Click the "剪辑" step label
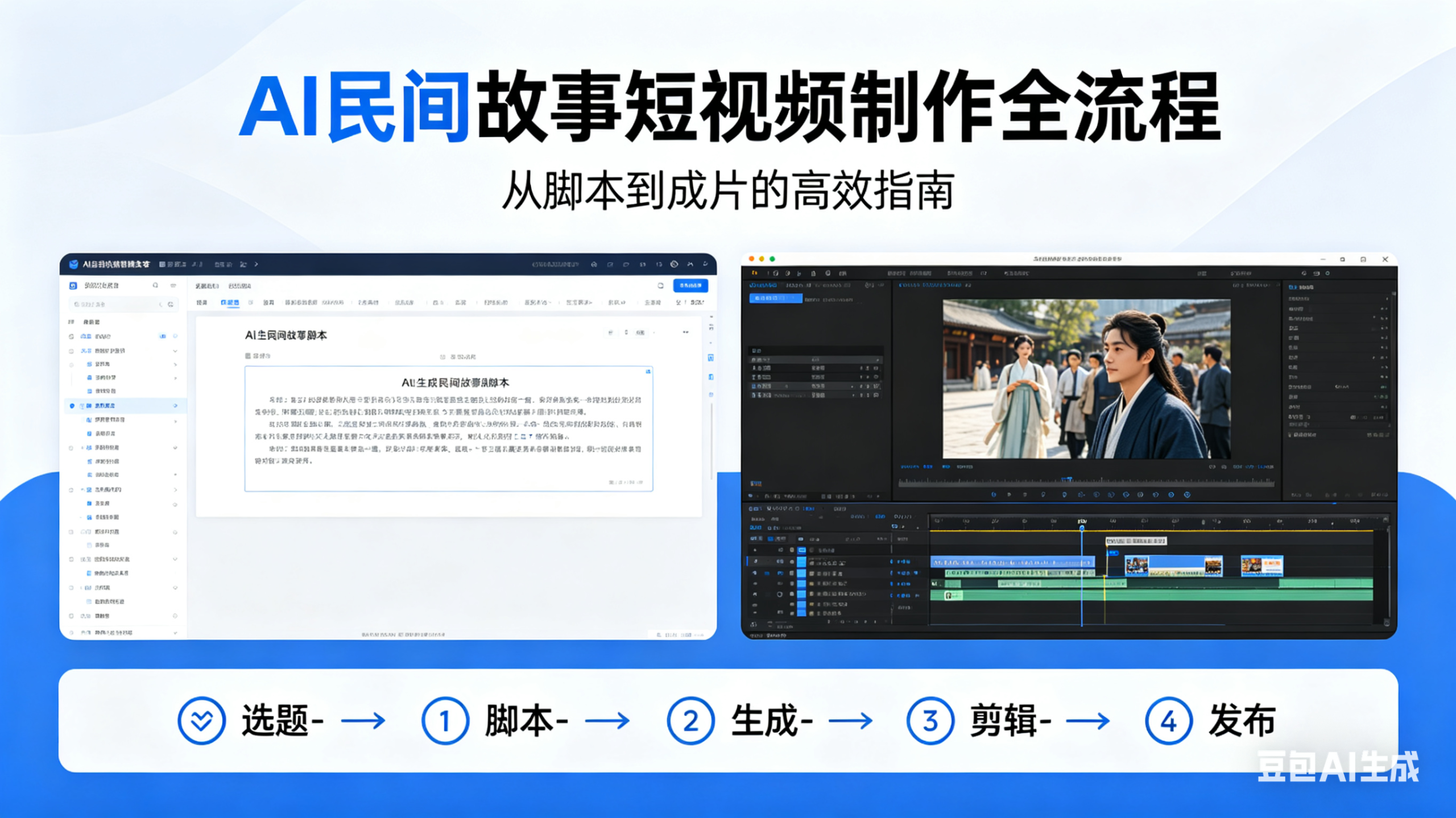 pos(1003,720)
